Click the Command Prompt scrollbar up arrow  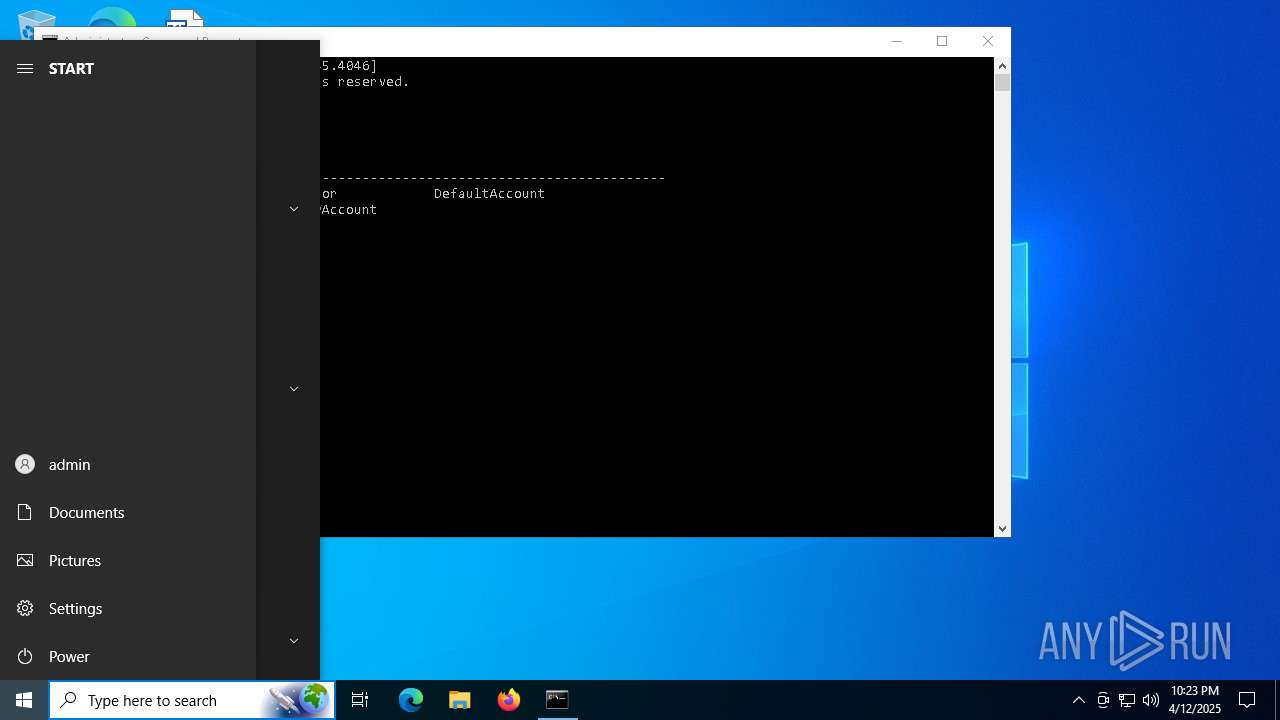(x=1002, y=65)
